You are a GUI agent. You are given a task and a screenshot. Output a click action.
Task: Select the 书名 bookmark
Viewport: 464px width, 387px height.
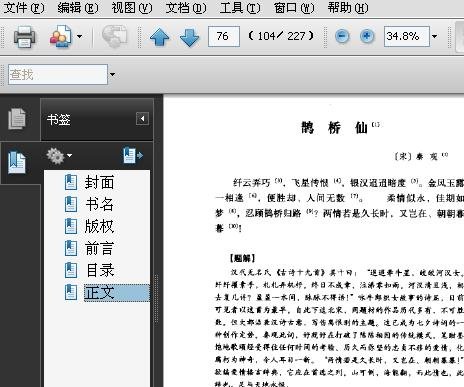[99, 204]
